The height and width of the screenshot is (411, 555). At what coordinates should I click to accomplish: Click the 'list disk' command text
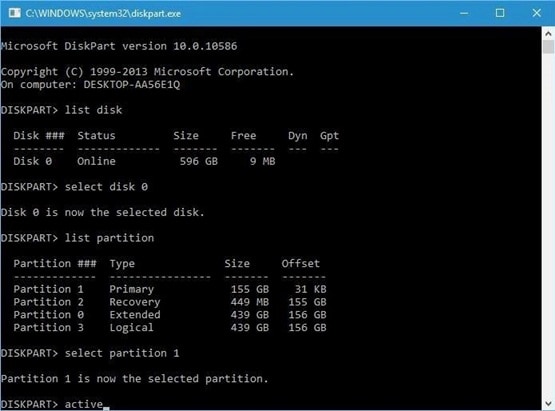click(93, 110)
